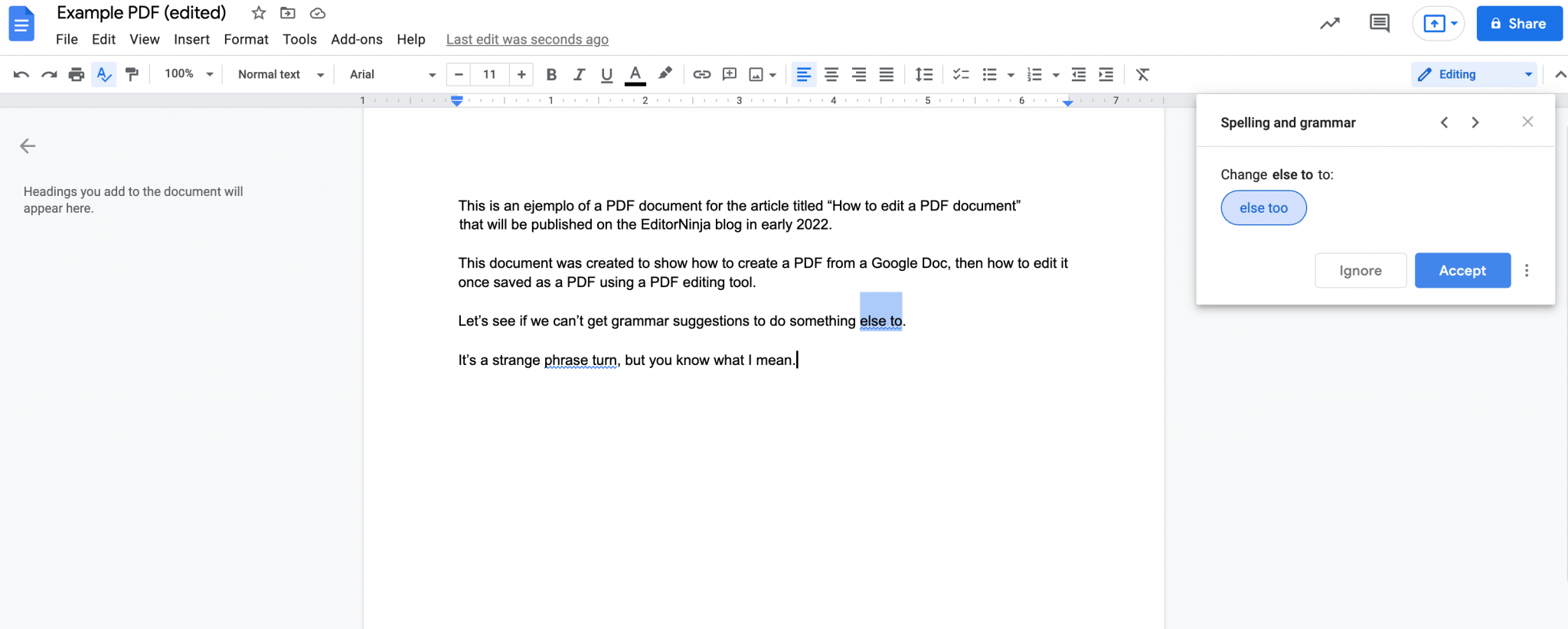Decrease font size with minus button

tap(459, 74)
